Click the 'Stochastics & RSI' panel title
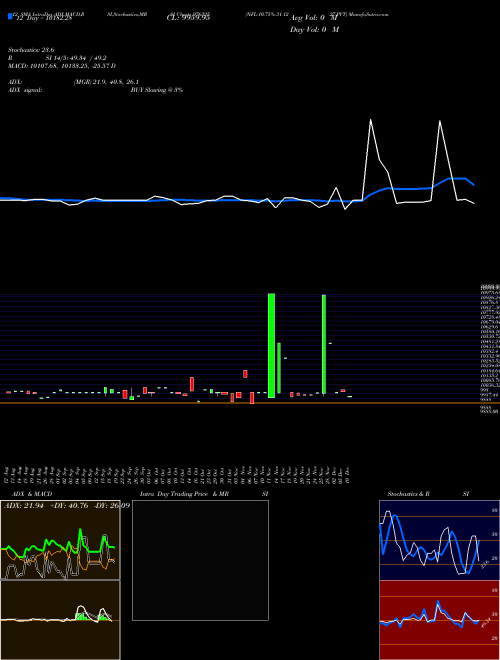This screenshot has height=660, width=500. (x=428, y=494)
